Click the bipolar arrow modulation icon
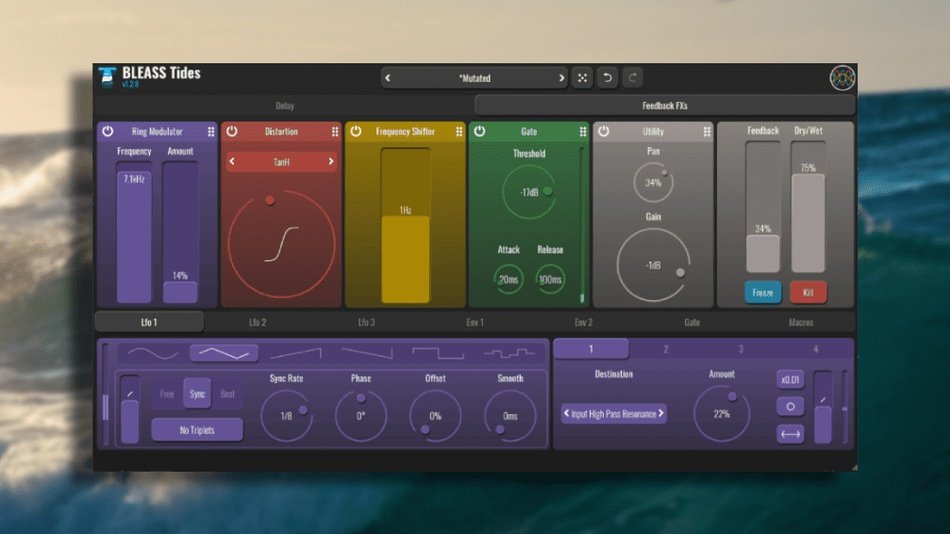The height and width of the screenshot is (534, 950). 790,434
